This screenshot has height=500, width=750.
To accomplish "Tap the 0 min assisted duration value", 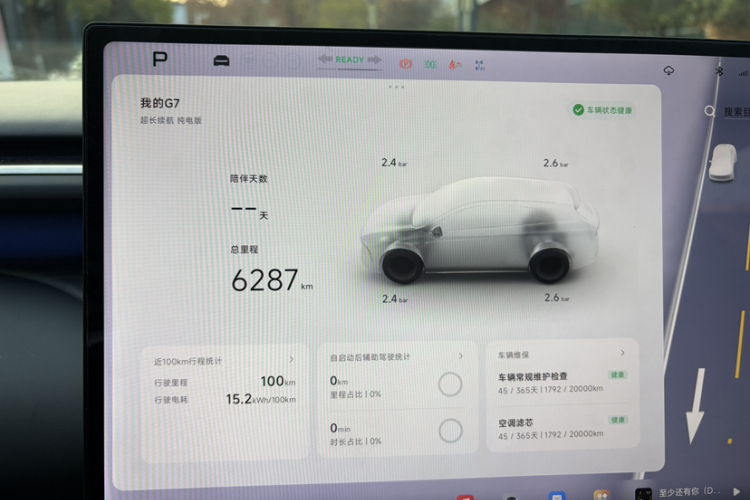I will point(340,428).
